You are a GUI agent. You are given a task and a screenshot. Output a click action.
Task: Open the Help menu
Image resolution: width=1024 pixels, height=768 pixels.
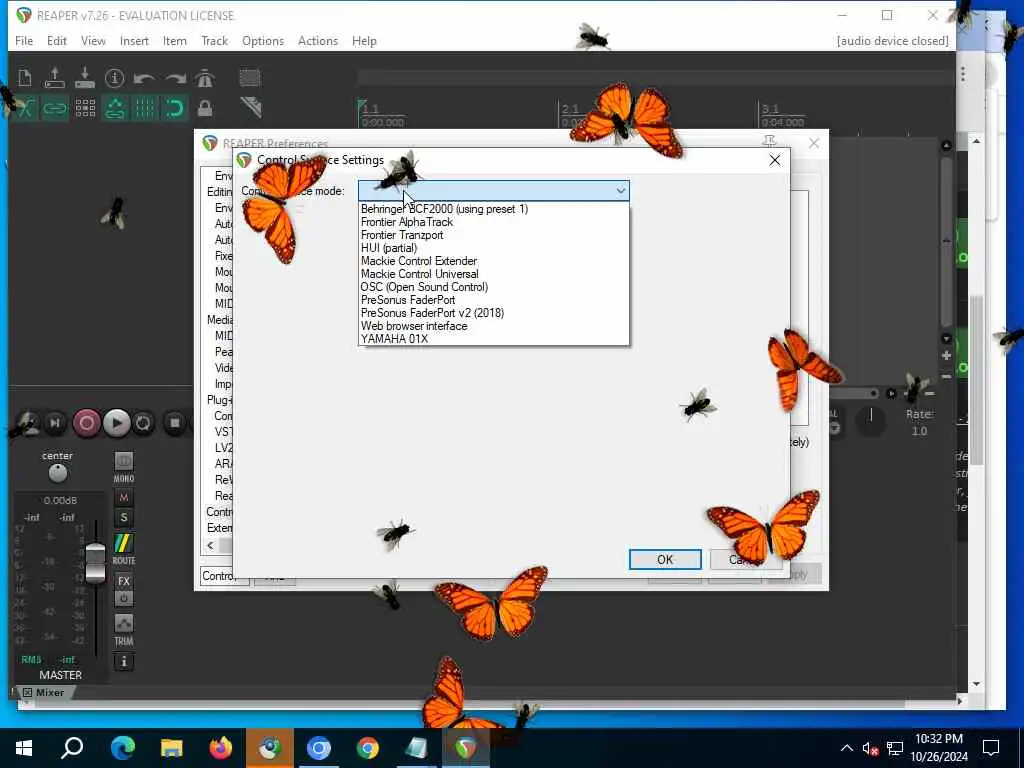[x=364, y=40]
